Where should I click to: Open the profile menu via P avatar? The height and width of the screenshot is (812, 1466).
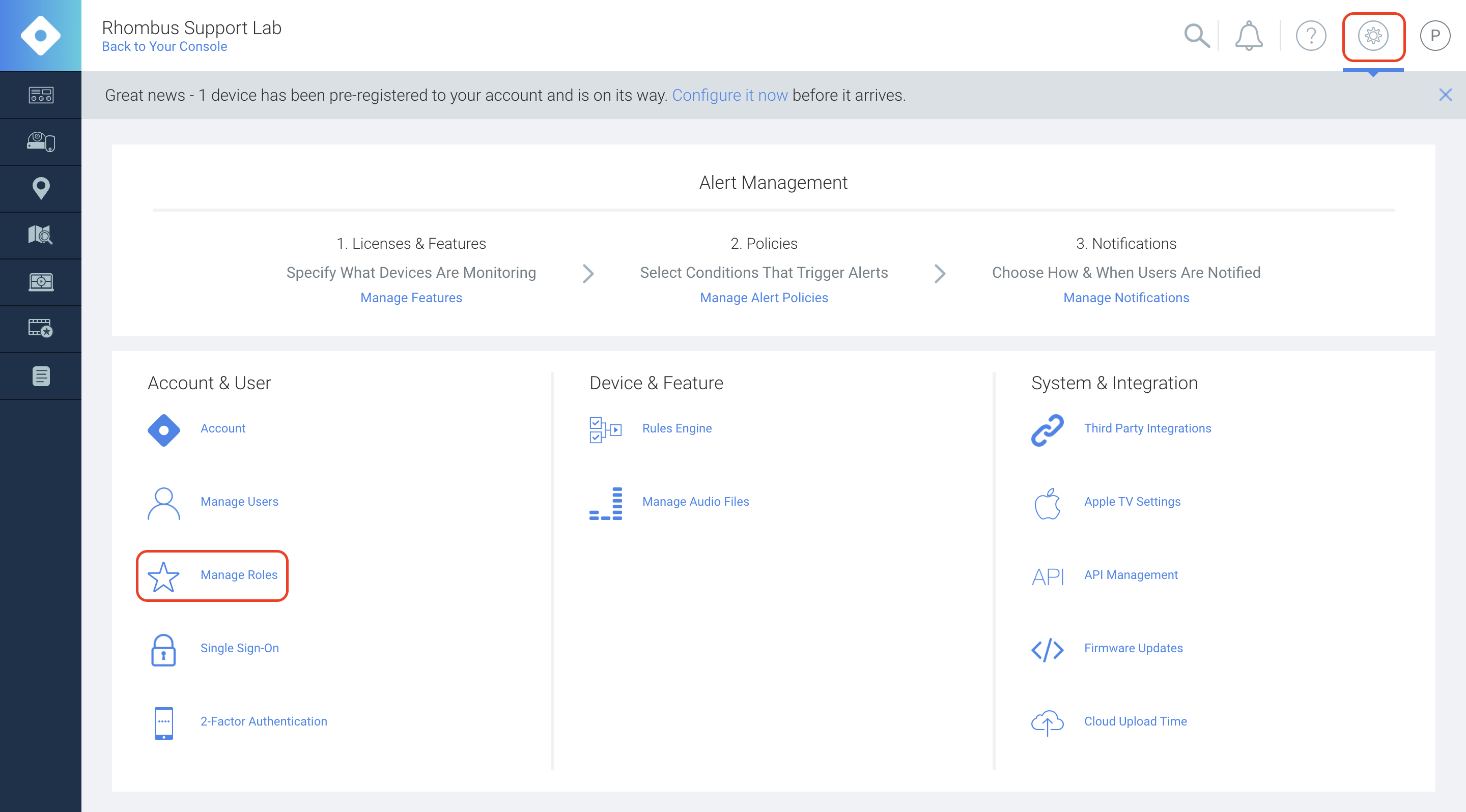coord(1435,35)
